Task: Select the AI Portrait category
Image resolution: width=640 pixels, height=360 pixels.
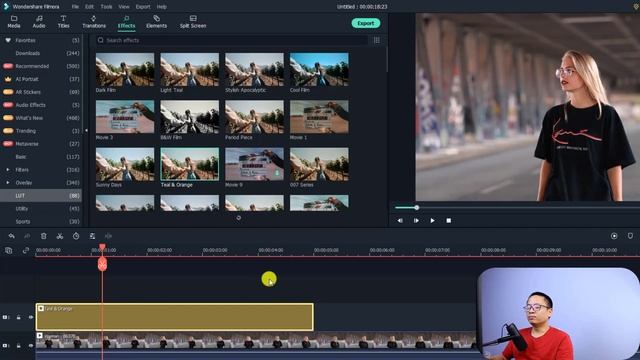Action: [41, 79]
